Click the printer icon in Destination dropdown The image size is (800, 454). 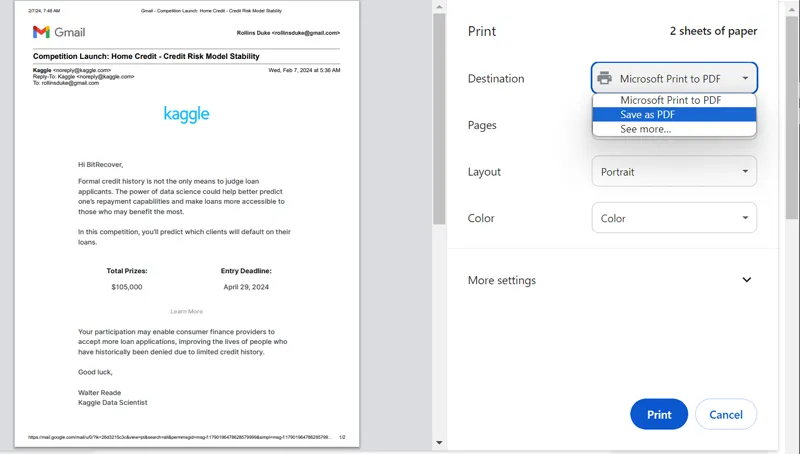tap(604, 78)
